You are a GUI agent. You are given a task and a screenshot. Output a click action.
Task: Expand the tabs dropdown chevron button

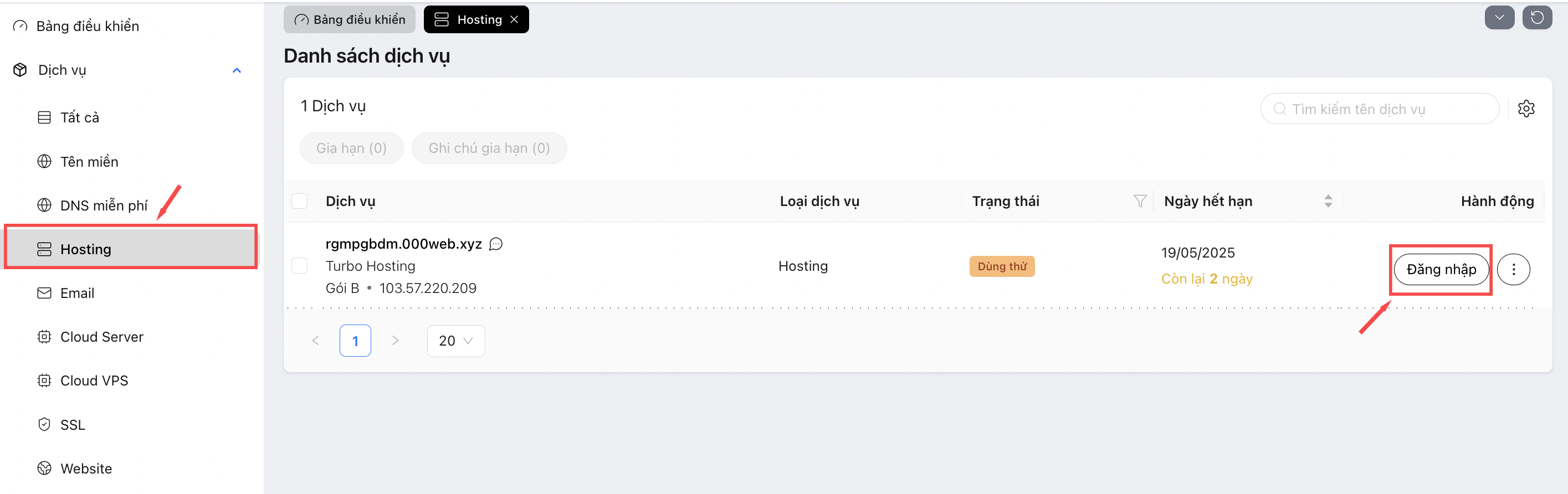(1499, 18)
